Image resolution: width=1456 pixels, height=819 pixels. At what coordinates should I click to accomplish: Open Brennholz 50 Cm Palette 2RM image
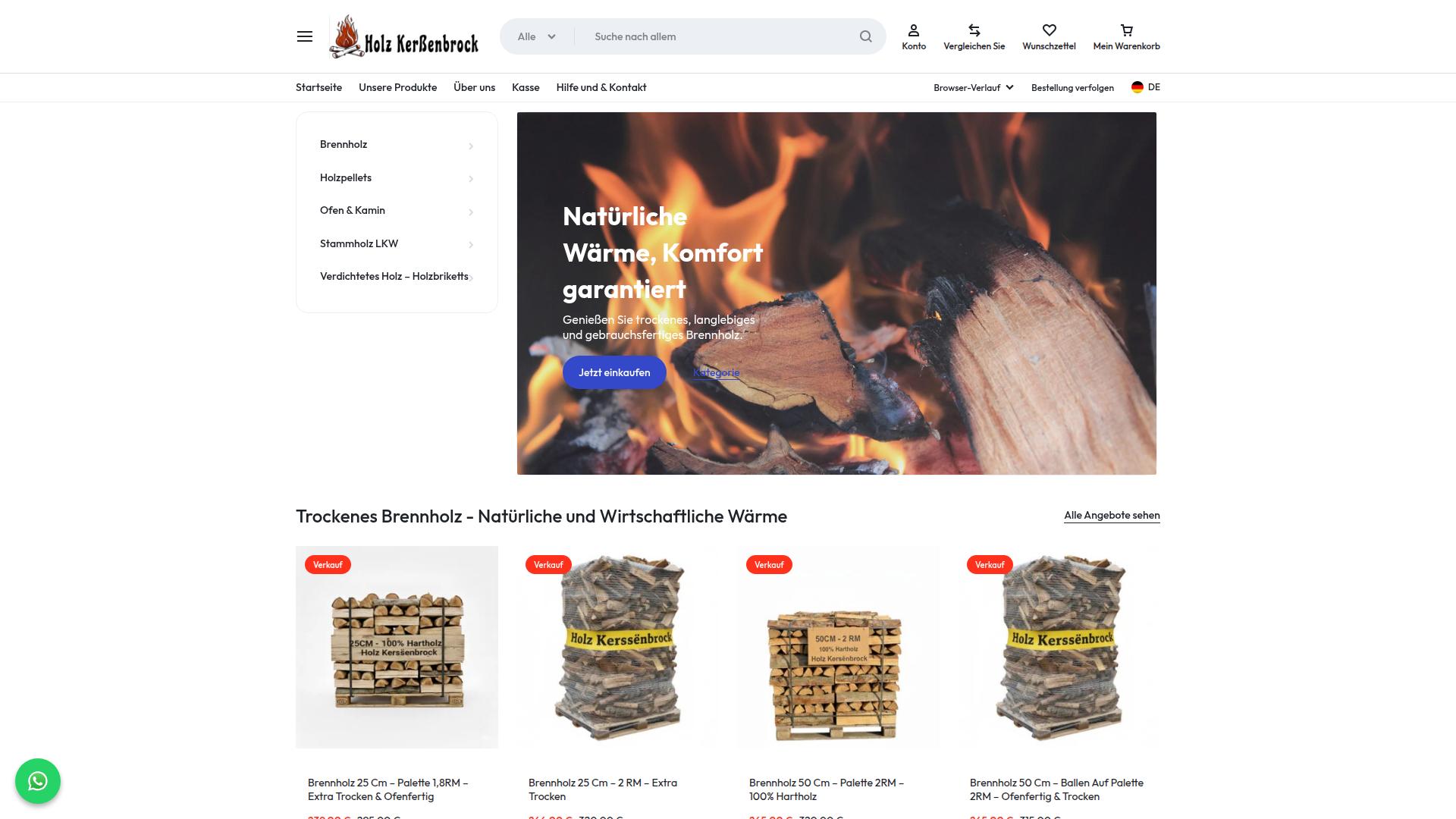[838, 647]
